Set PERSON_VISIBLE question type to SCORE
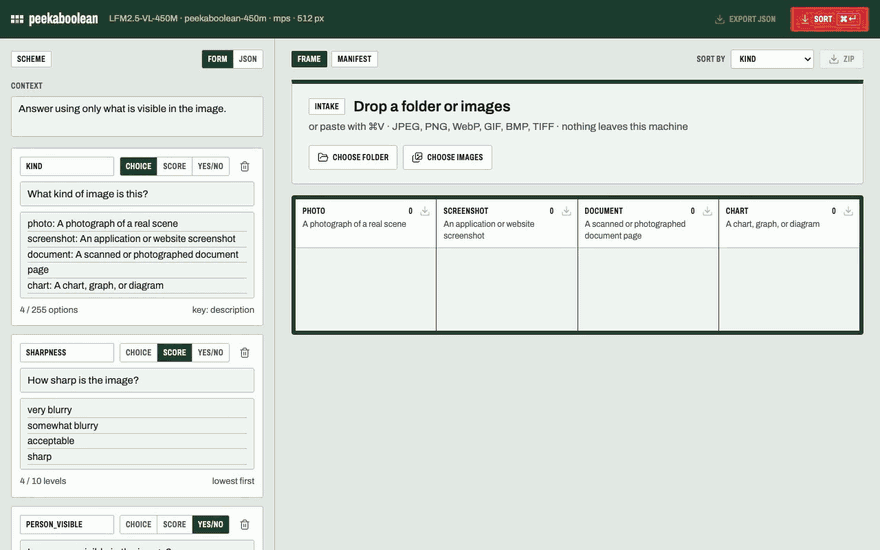Screen dimensions: 880x550 [x=175, y=524]
